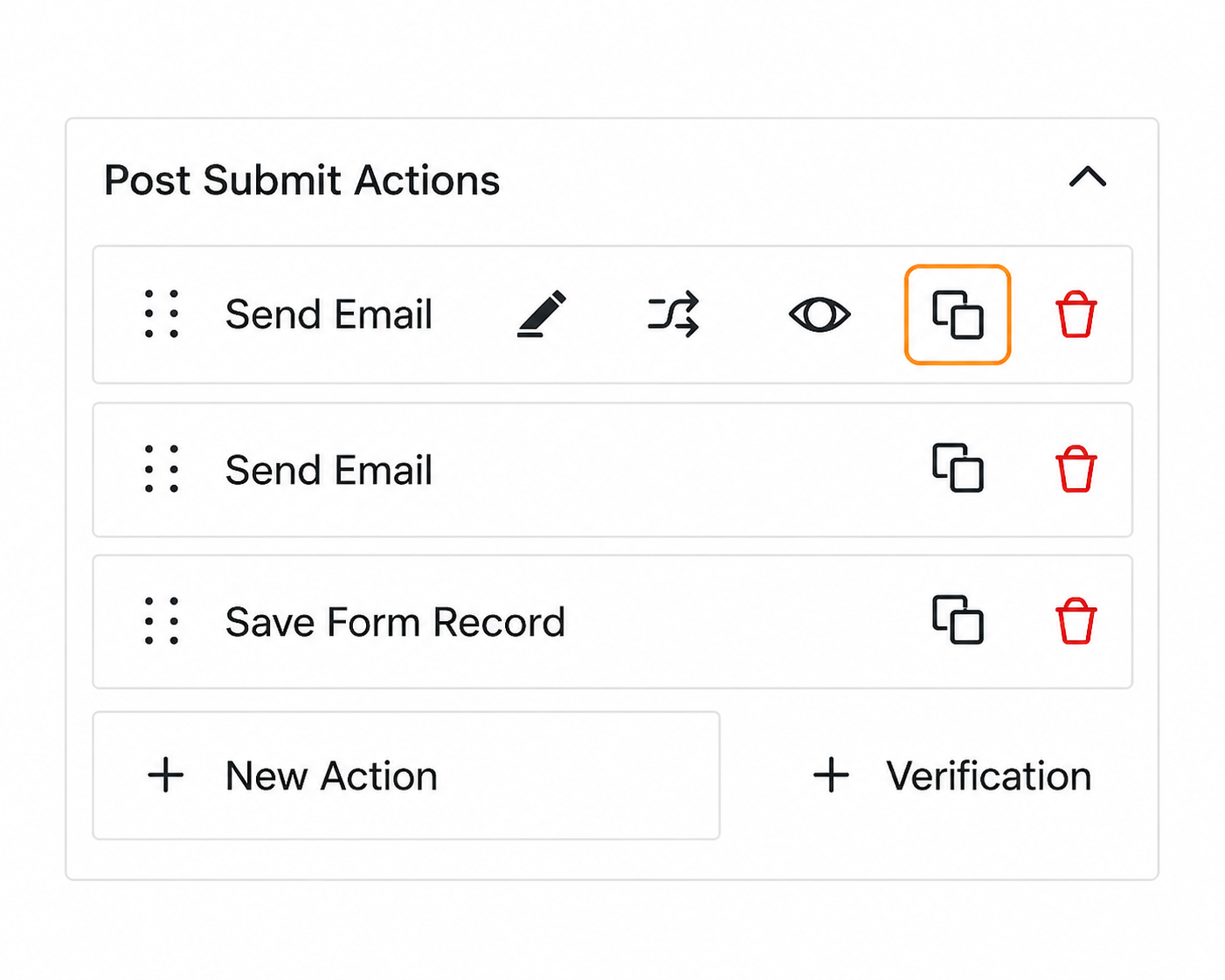
Task: Collapse the Post Submit Actions panel
Action: (x=1087, y=178)
